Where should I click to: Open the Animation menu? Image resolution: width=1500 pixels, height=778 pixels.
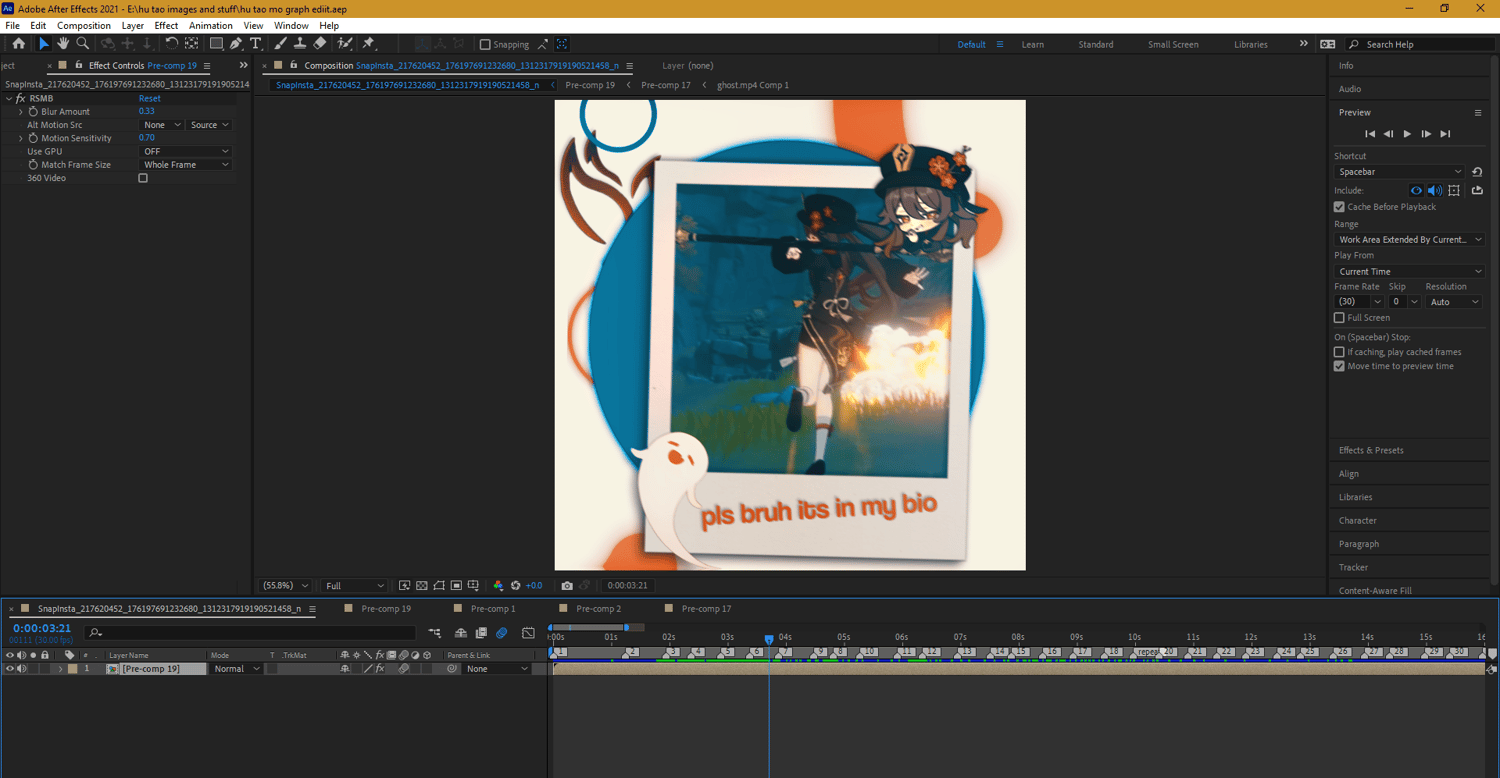[211, 26]
